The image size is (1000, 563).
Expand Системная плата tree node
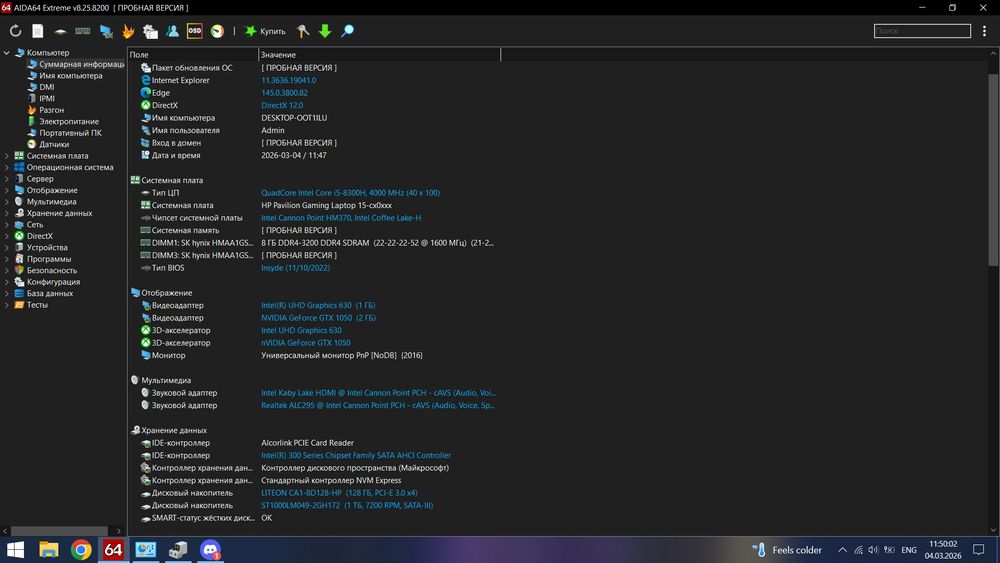(6, 156)
